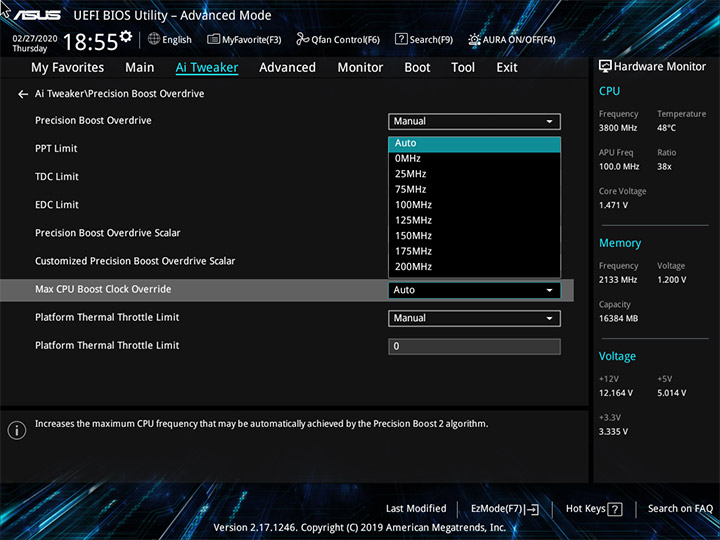Click the info icon beside help text
This screenshot has height=540, width=720.
(x=17, y=430)
